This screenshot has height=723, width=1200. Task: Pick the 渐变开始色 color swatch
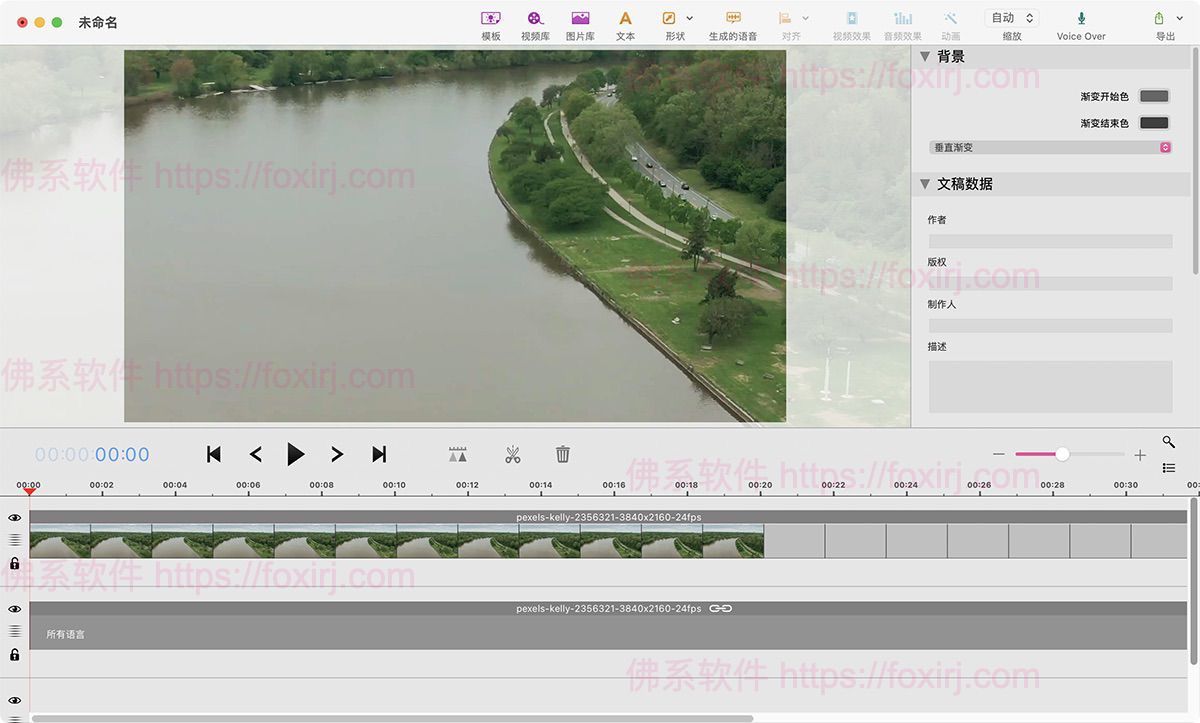pyautogui.click(x=1154, y=96)
